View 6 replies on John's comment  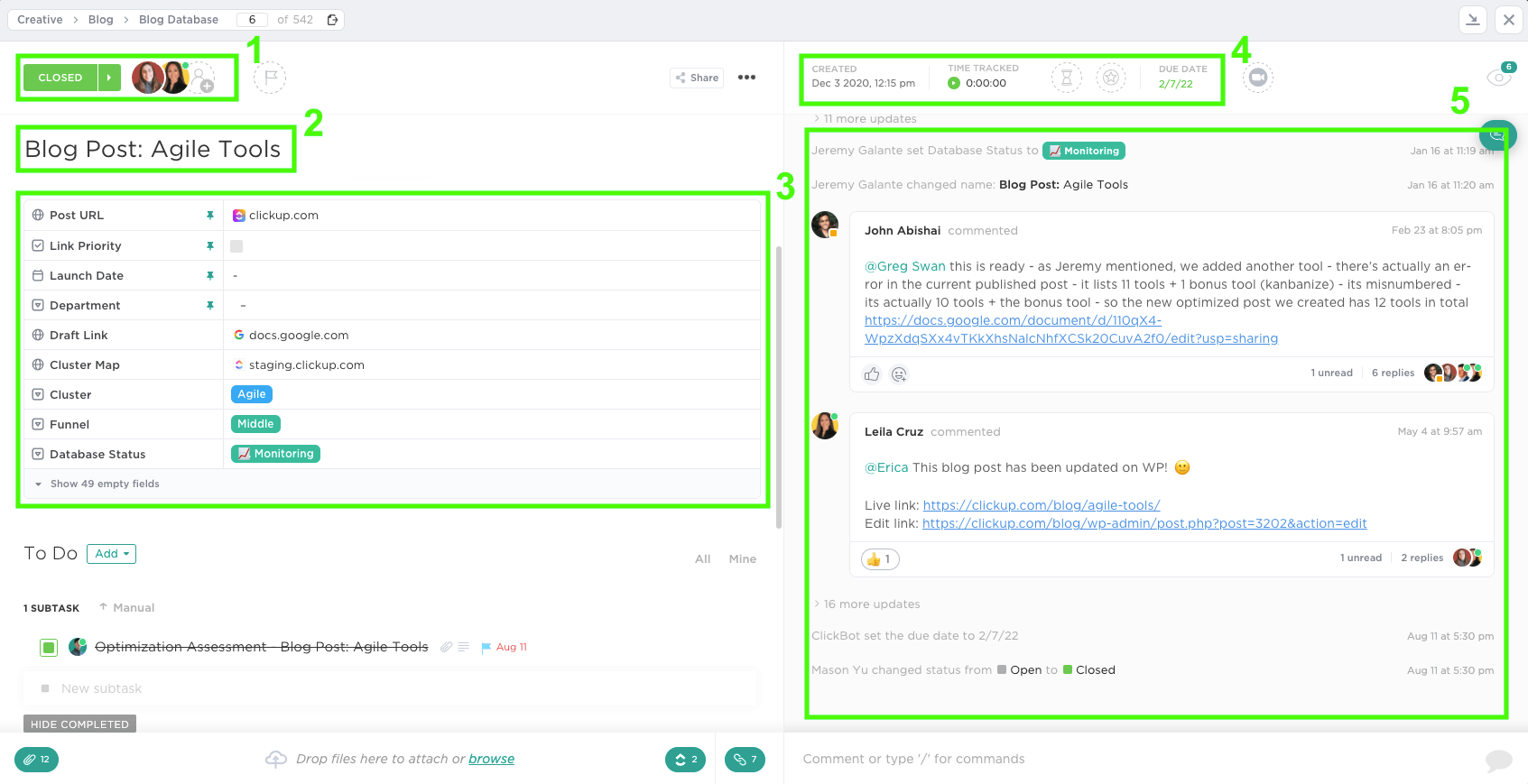[x=1394, y=374]
